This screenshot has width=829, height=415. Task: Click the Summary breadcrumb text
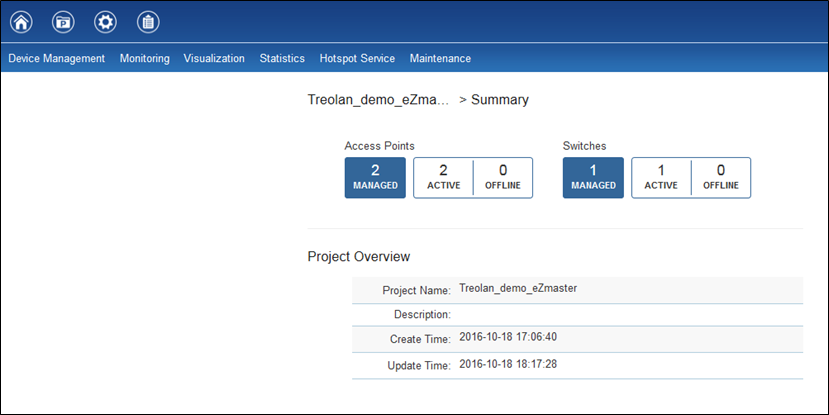(x=500, y=99)
